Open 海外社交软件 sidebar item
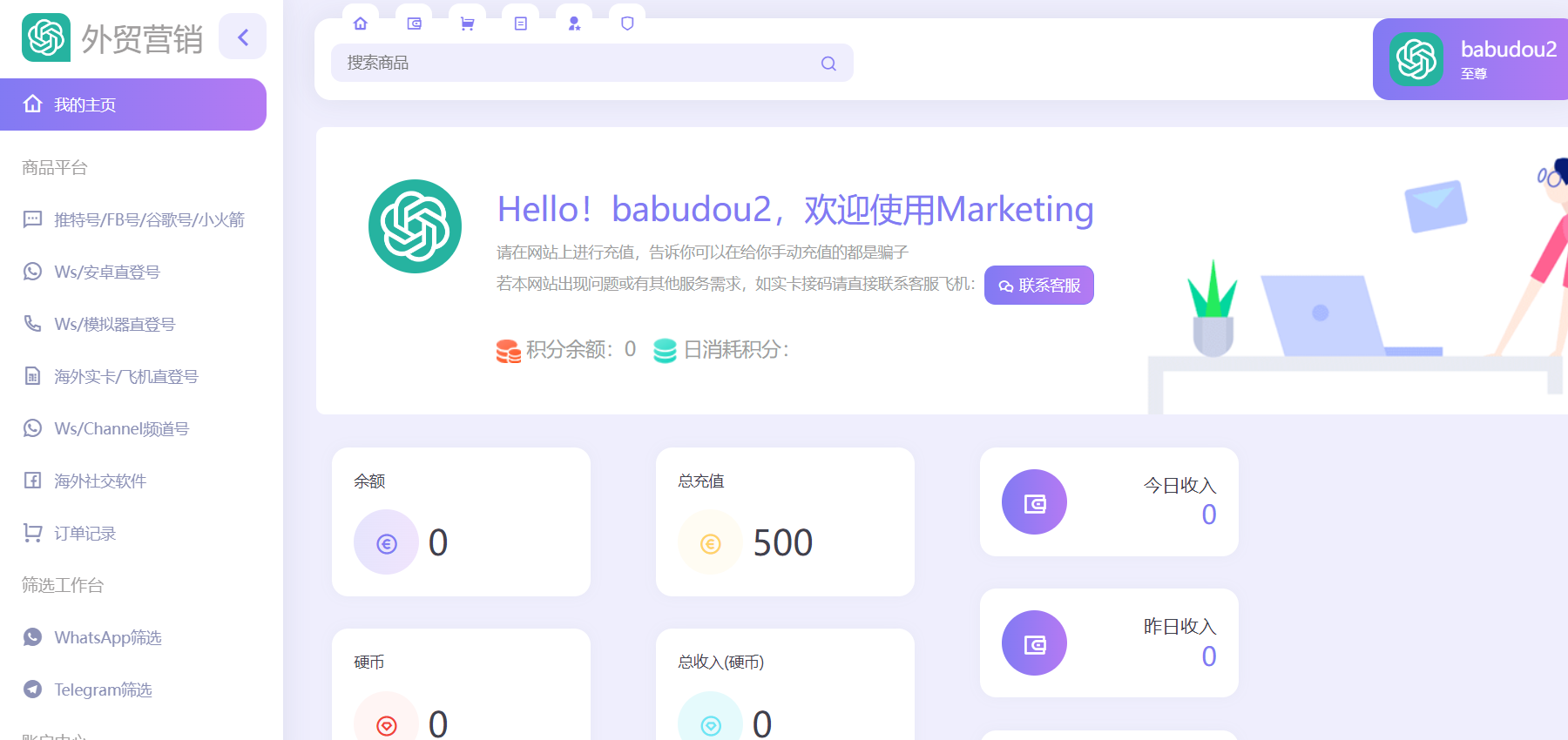The image size is (1568, 740). (x=133, y=481)
